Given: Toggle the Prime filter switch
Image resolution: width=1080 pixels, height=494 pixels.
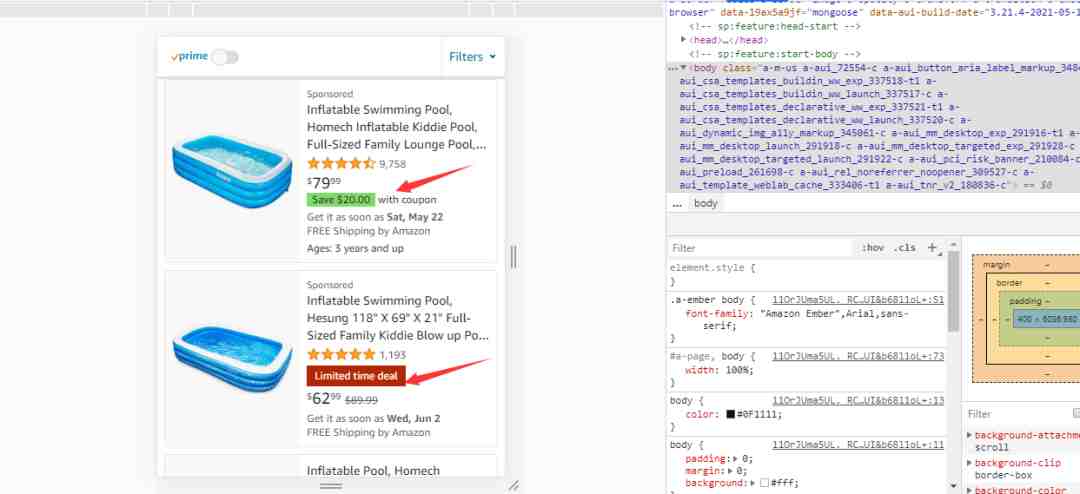Looking at the screenshot, I should point(225,57).
